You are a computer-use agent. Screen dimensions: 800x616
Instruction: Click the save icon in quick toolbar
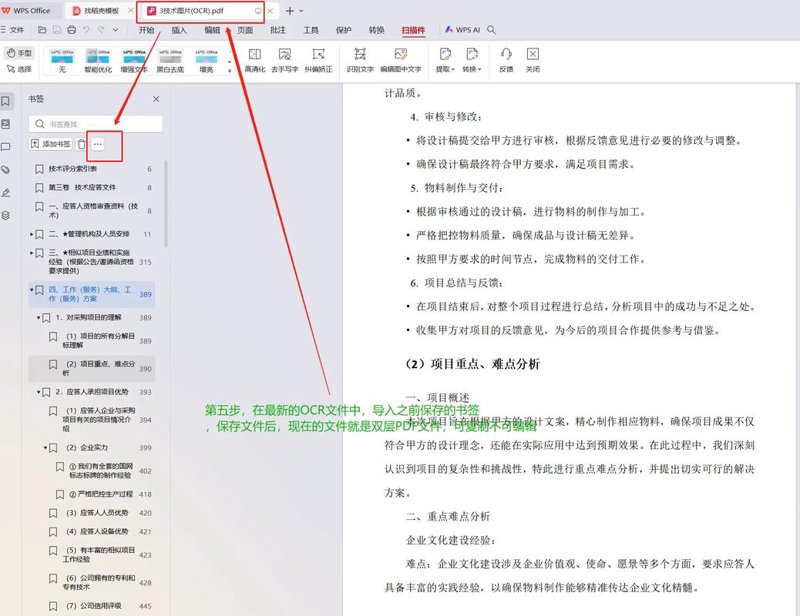coord(57,30)
